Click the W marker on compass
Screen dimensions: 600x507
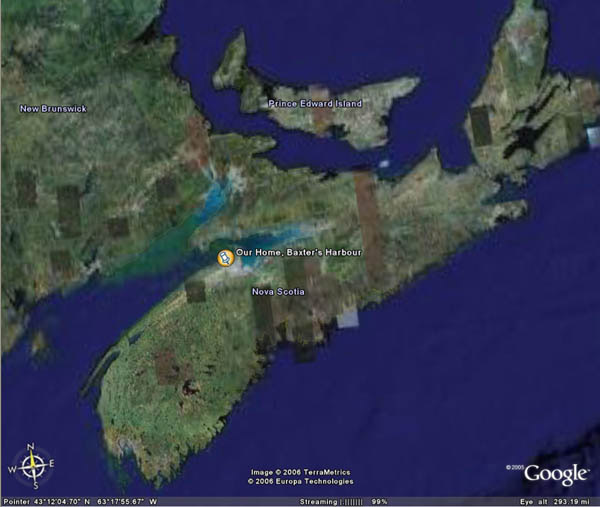pyautogui.click(x=13, y=466)
